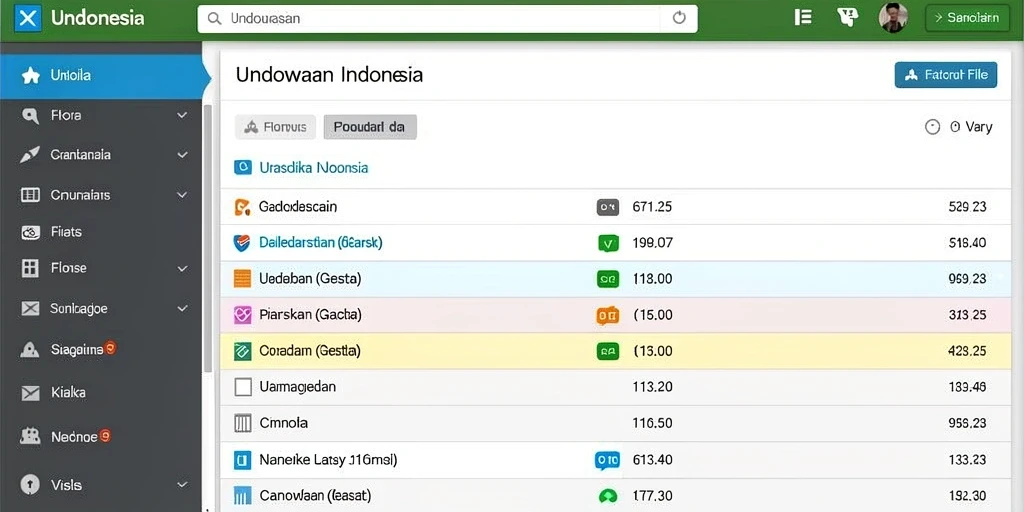Focus the Undourasan search field
The height and width of the screenshot is (512, 1024).
[447, 18]
